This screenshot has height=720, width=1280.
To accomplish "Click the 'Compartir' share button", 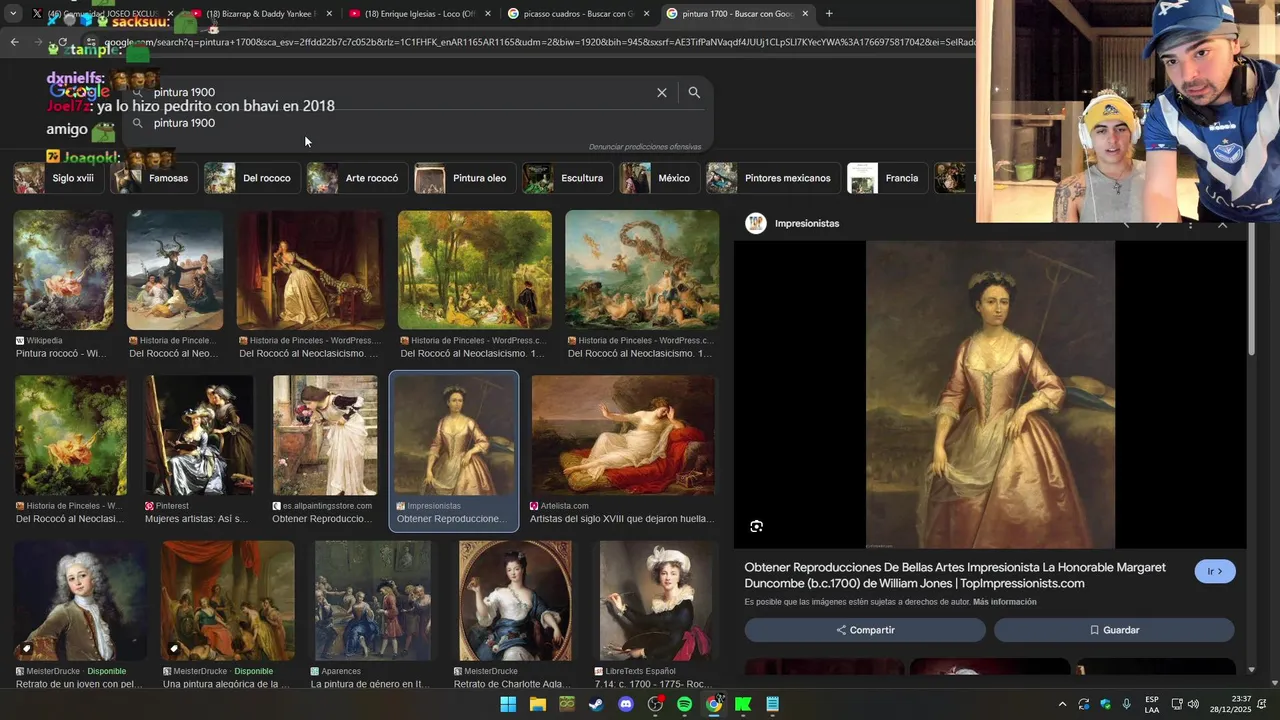I will click(x=865, y=630).
